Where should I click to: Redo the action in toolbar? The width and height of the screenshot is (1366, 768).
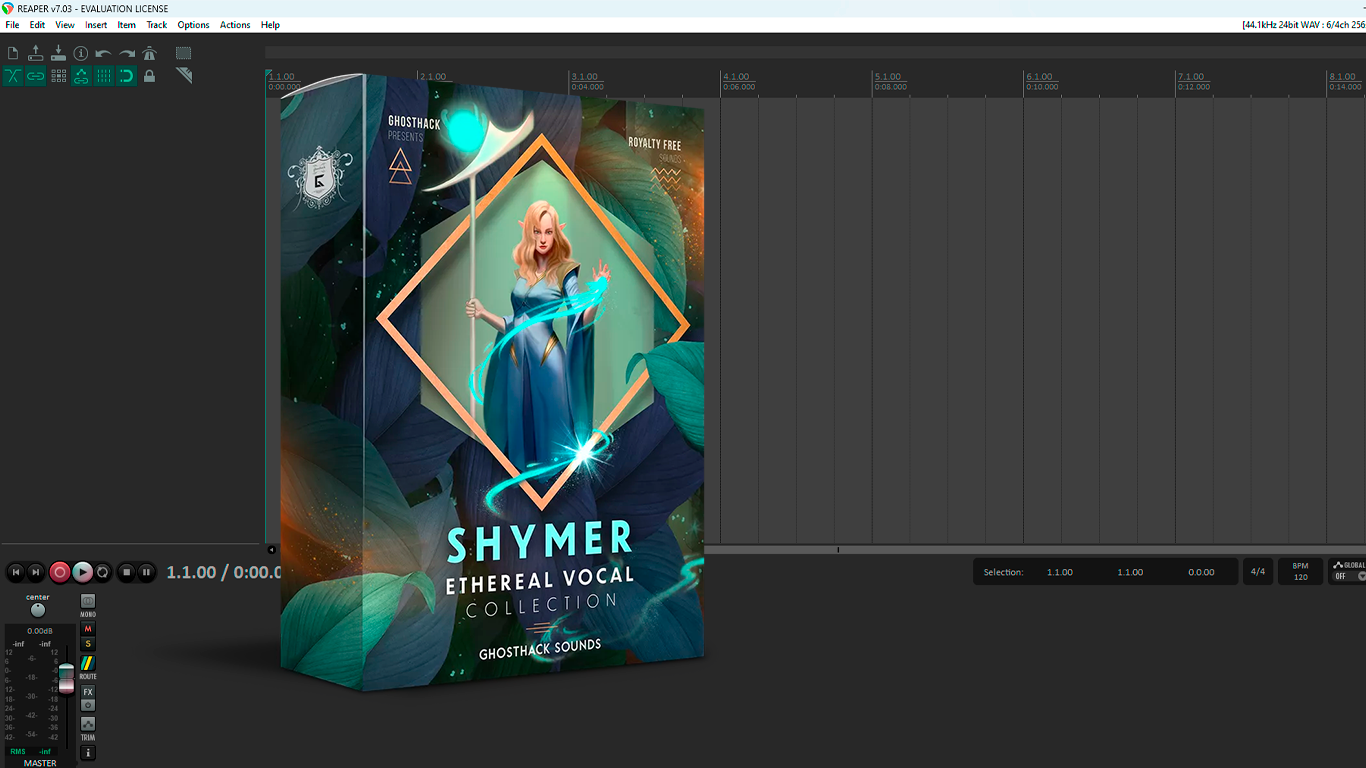[x=127, y=53]
